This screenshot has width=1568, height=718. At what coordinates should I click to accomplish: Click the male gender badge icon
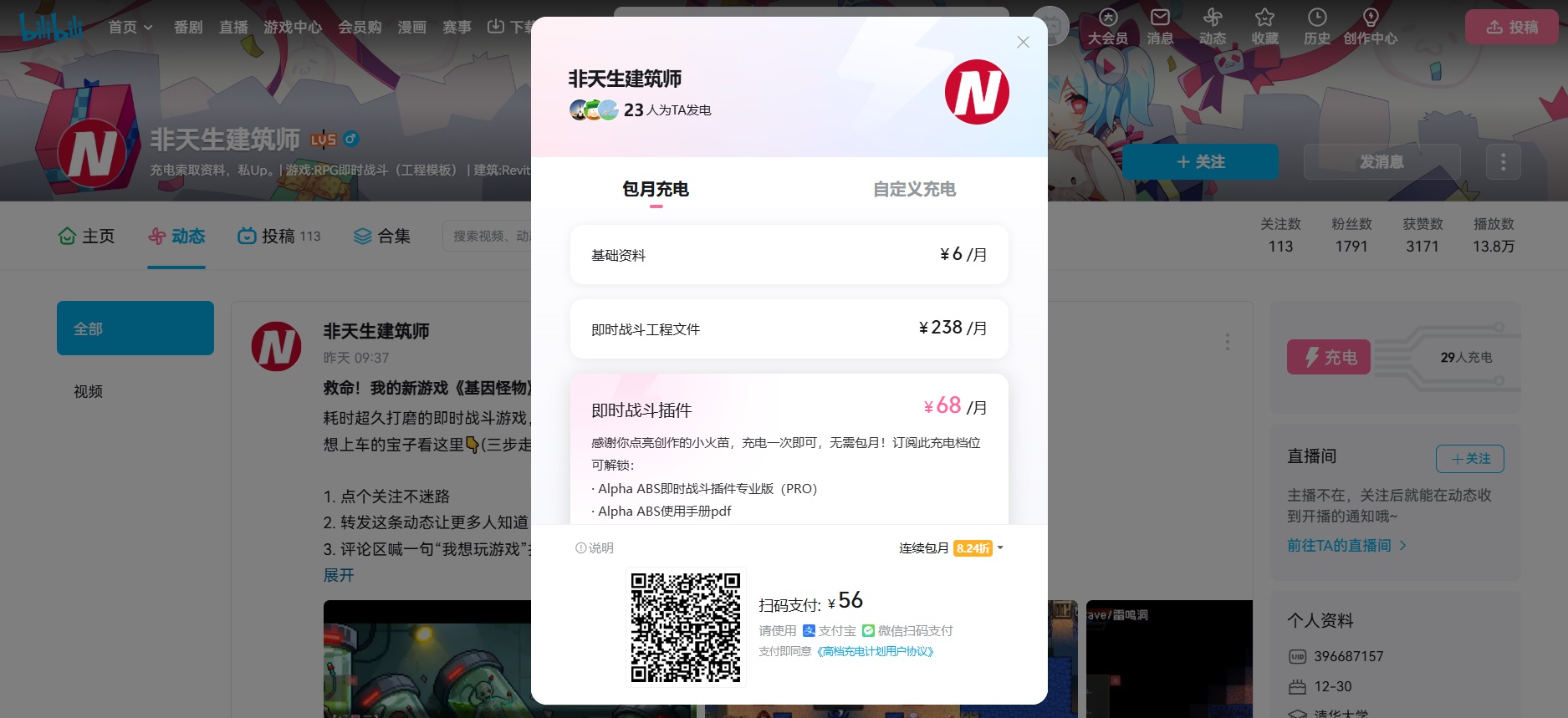351,139
